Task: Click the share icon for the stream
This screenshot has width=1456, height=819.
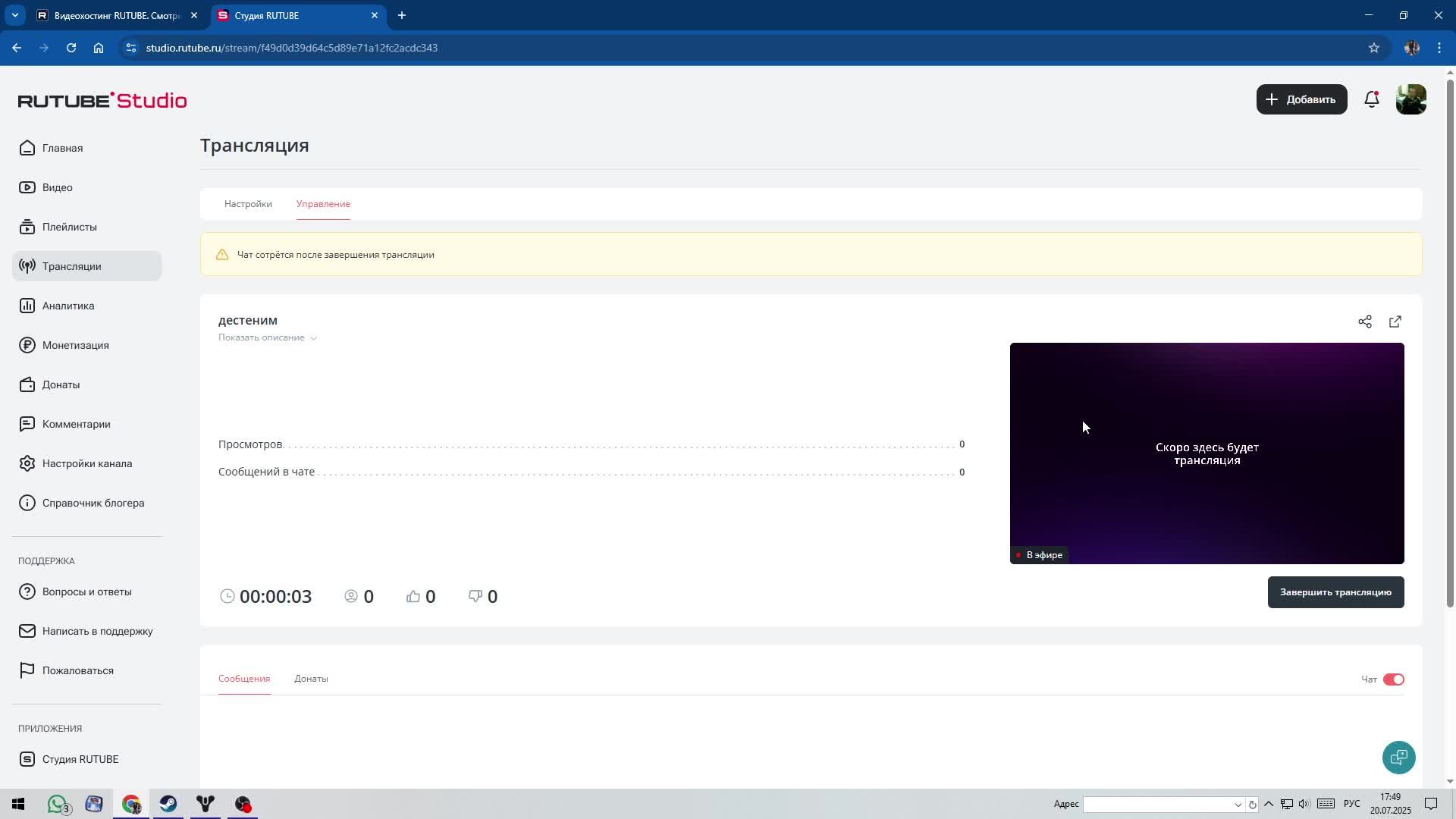Action: coord(1364,322)
